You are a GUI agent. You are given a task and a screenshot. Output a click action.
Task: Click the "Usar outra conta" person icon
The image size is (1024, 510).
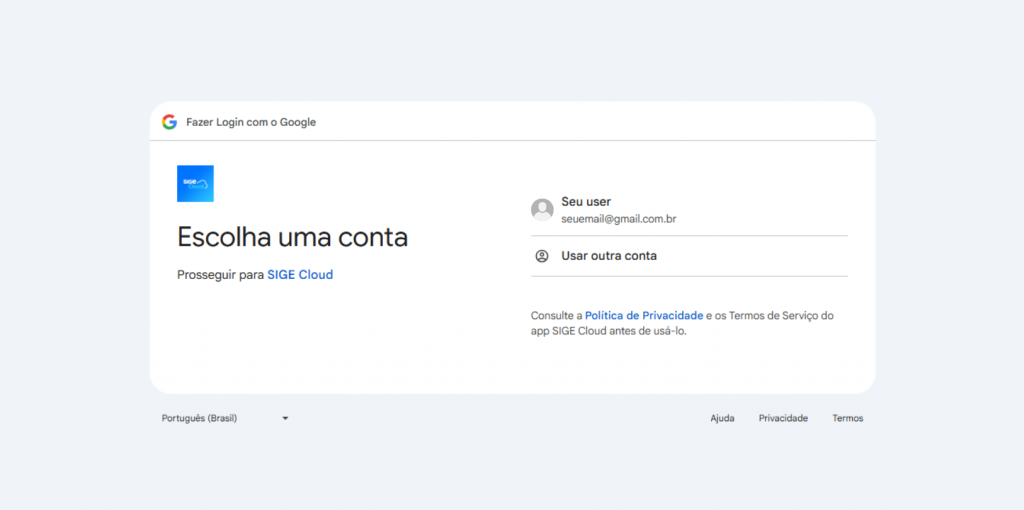[542, 256]
